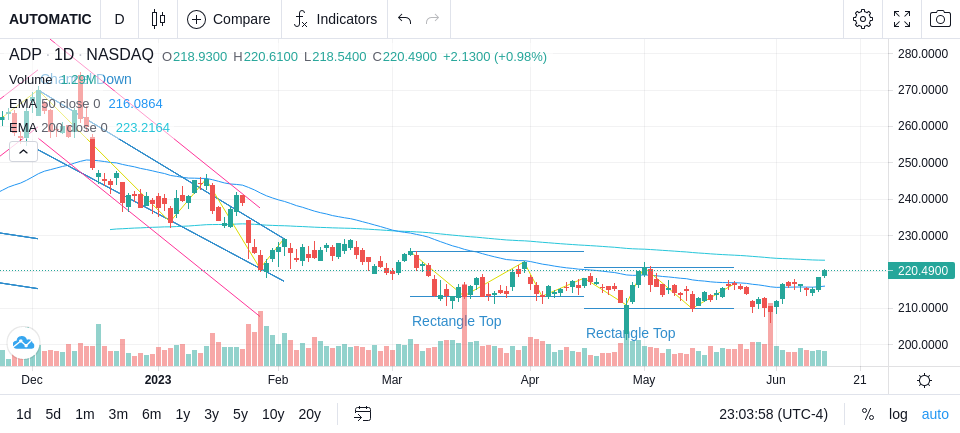Set range to 5d
The image size is (960, 433).
[x=53, y=415]
